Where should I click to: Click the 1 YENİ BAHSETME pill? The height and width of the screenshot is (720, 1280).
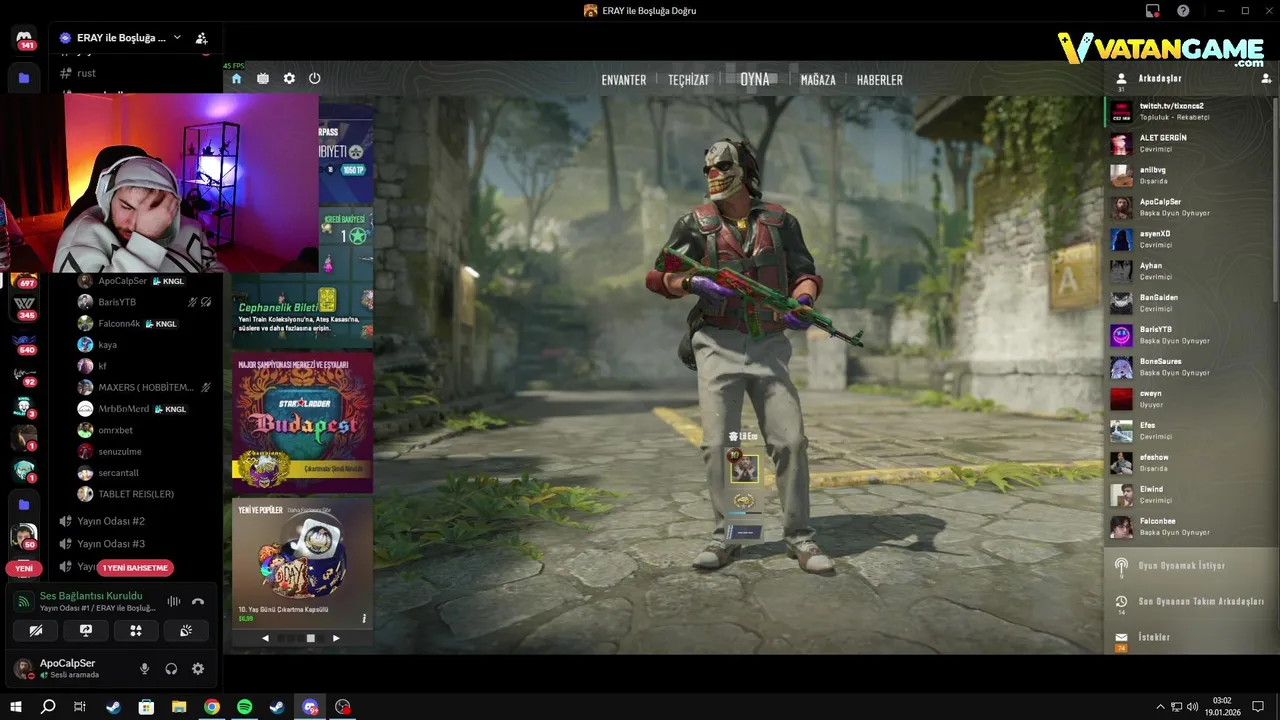click(136, 568)
